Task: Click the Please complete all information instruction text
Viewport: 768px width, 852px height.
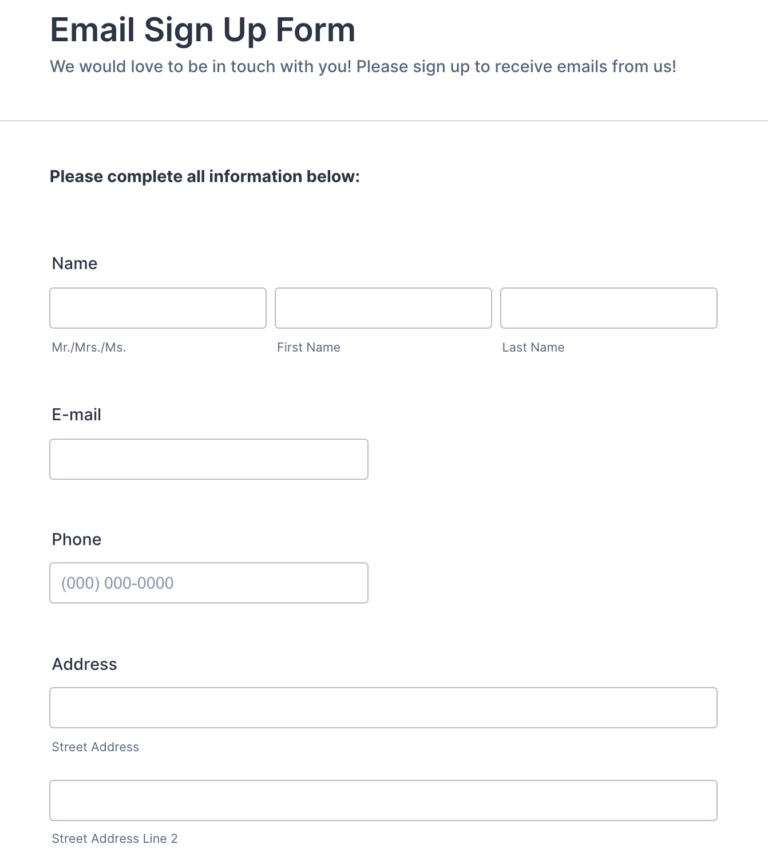Action: pos(204,176)
